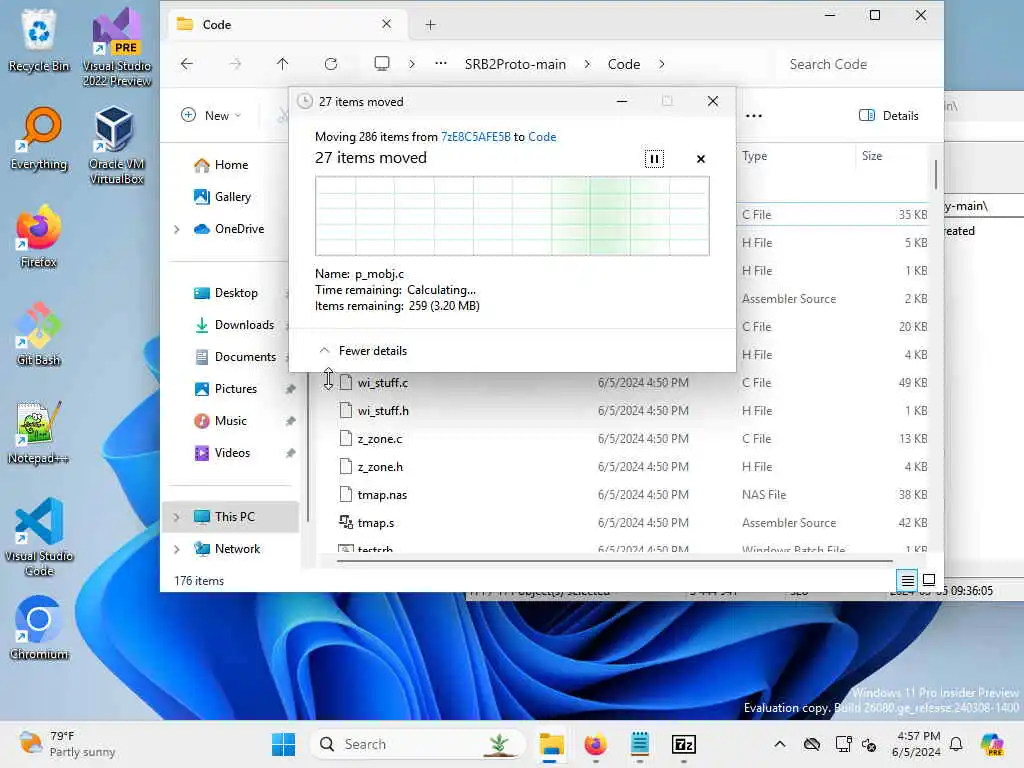Viewport: 1024px width, 768px height.
Task: Cancel the file move operation
Action: point(701,159)
